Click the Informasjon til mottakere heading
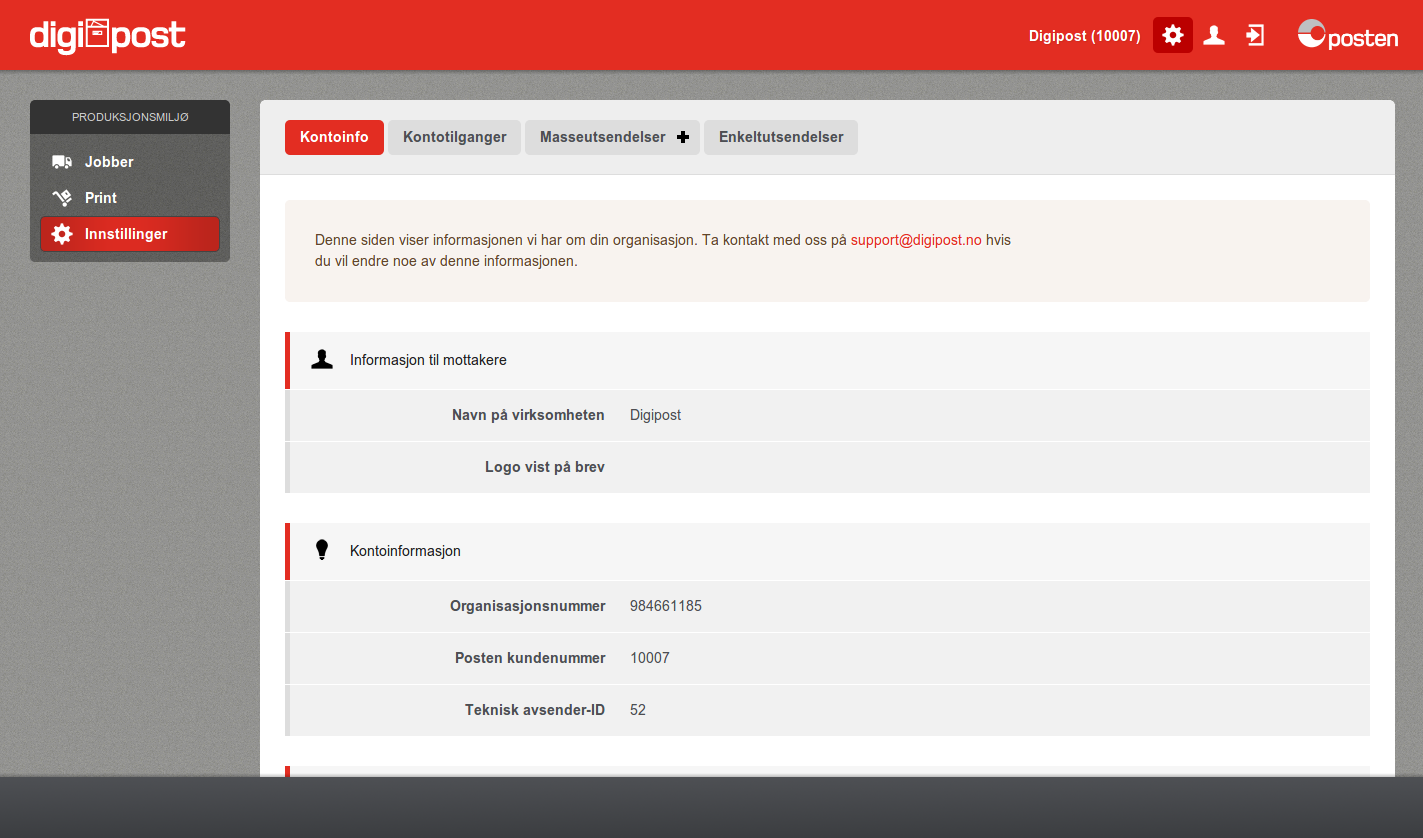 point(428,360)
